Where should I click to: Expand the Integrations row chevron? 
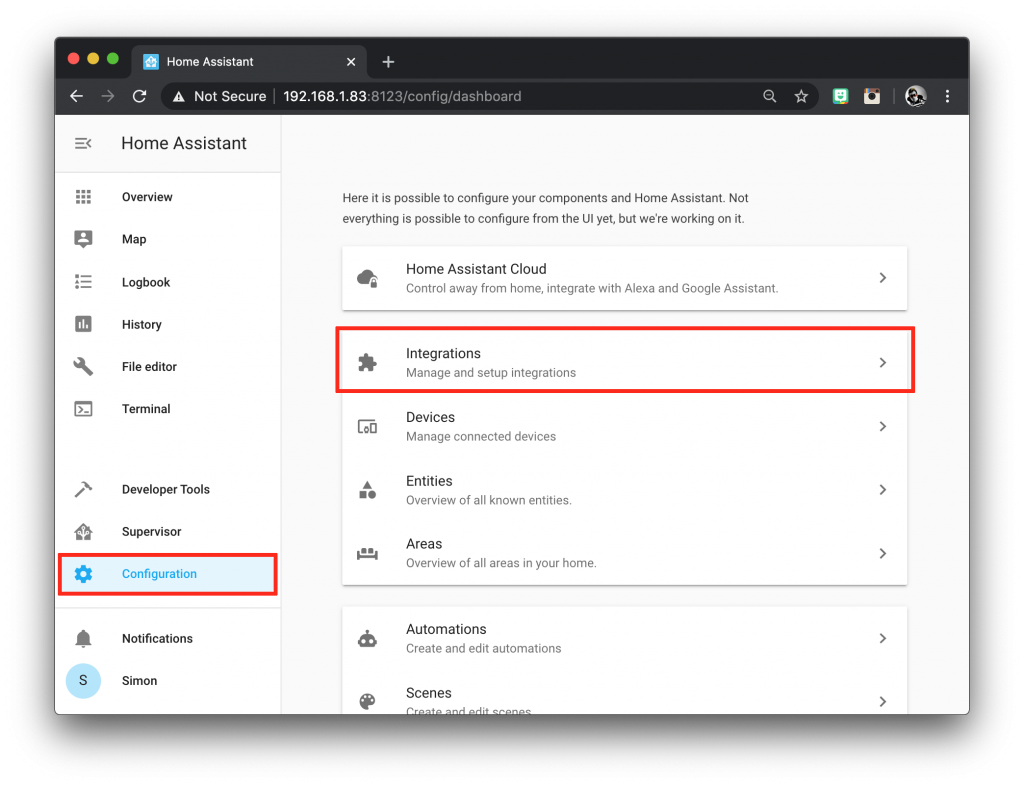(x=882, y=362)
